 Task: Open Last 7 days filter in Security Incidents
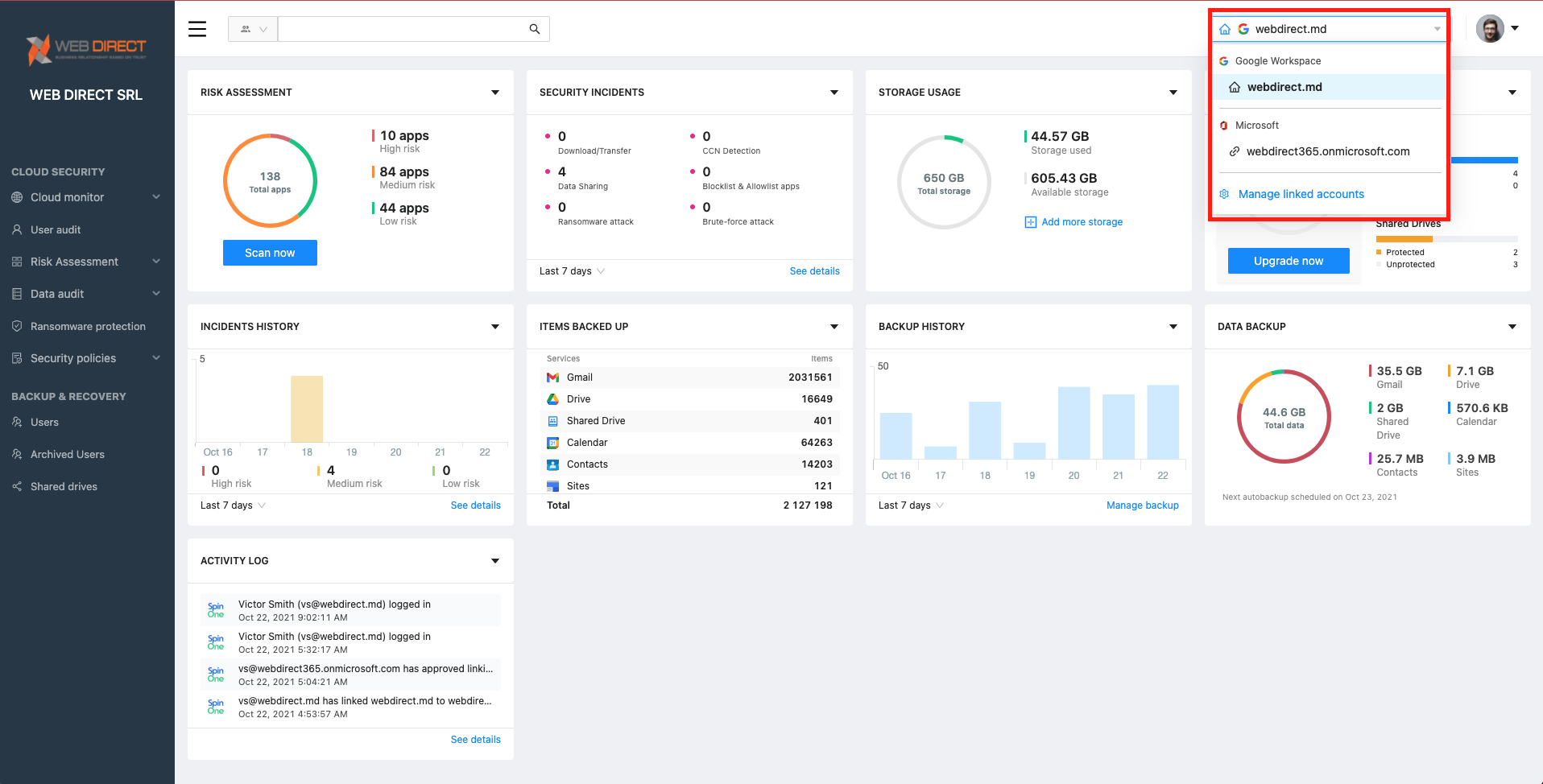(x=572, y=271)
